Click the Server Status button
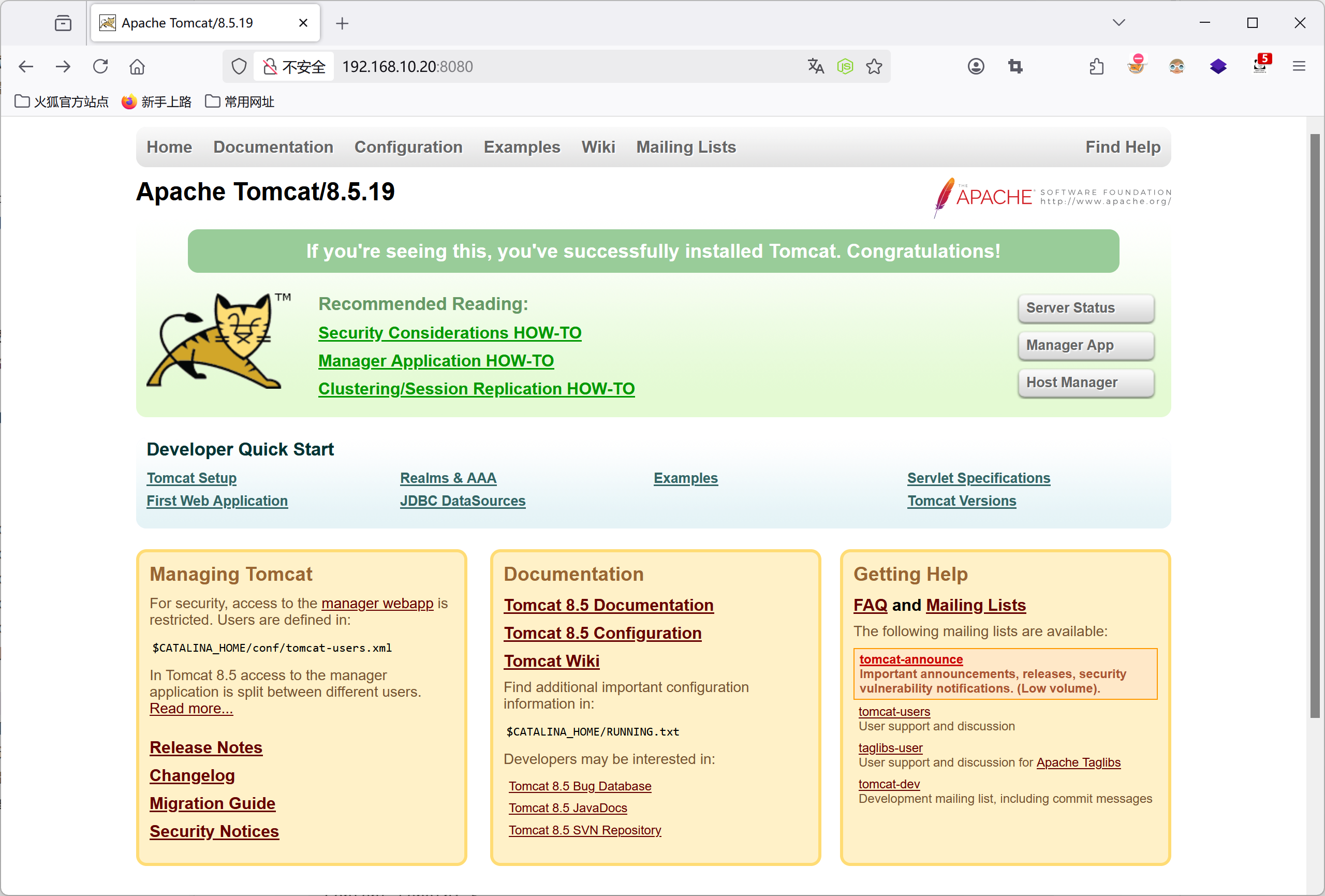 pos(1085,308)
